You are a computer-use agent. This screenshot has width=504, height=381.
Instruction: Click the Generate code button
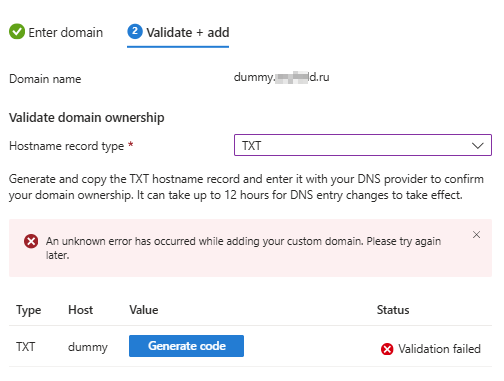pos(186,346)
